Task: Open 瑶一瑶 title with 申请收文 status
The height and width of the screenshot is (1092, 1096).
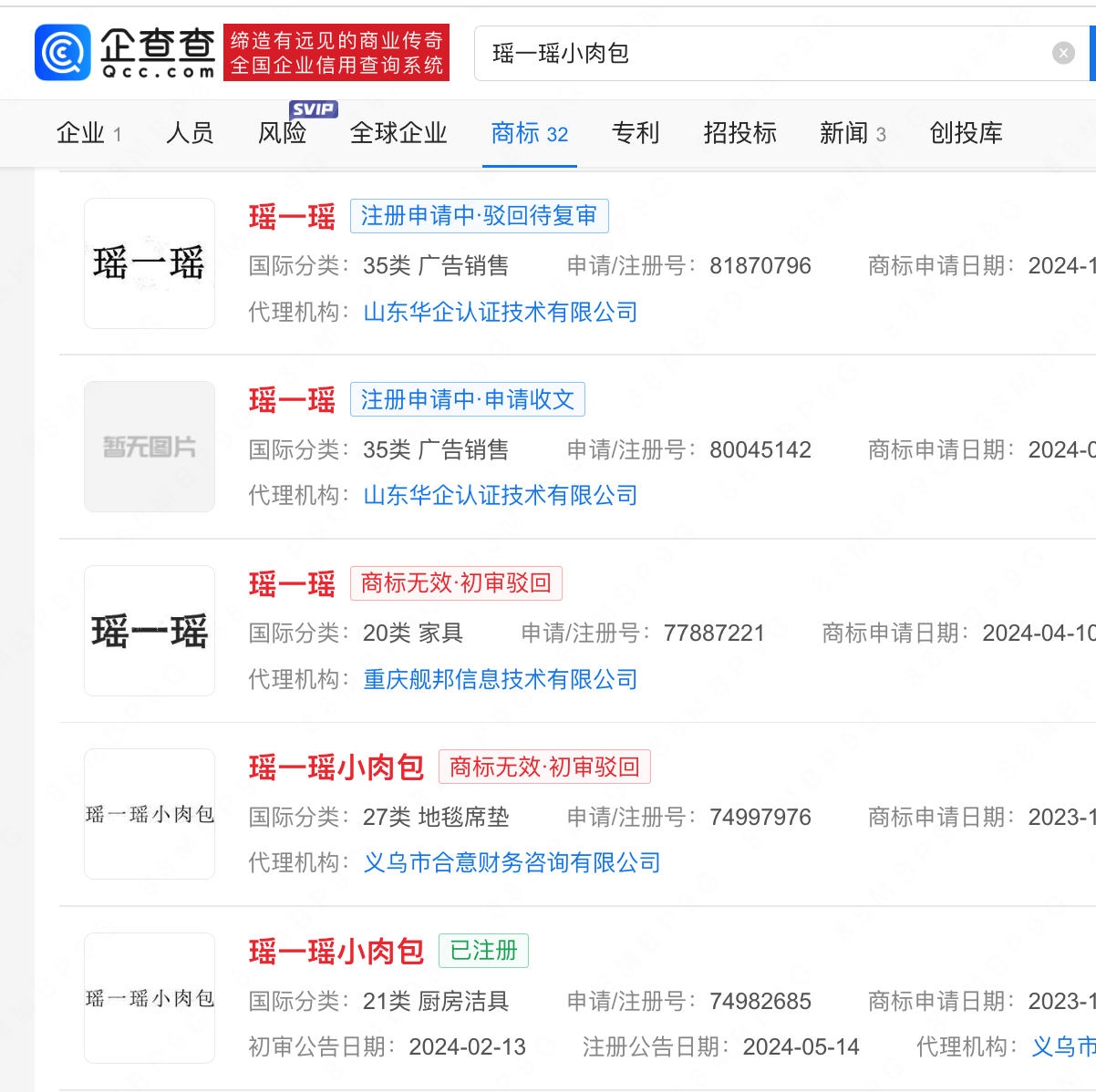Action: [x=292, y=400]
